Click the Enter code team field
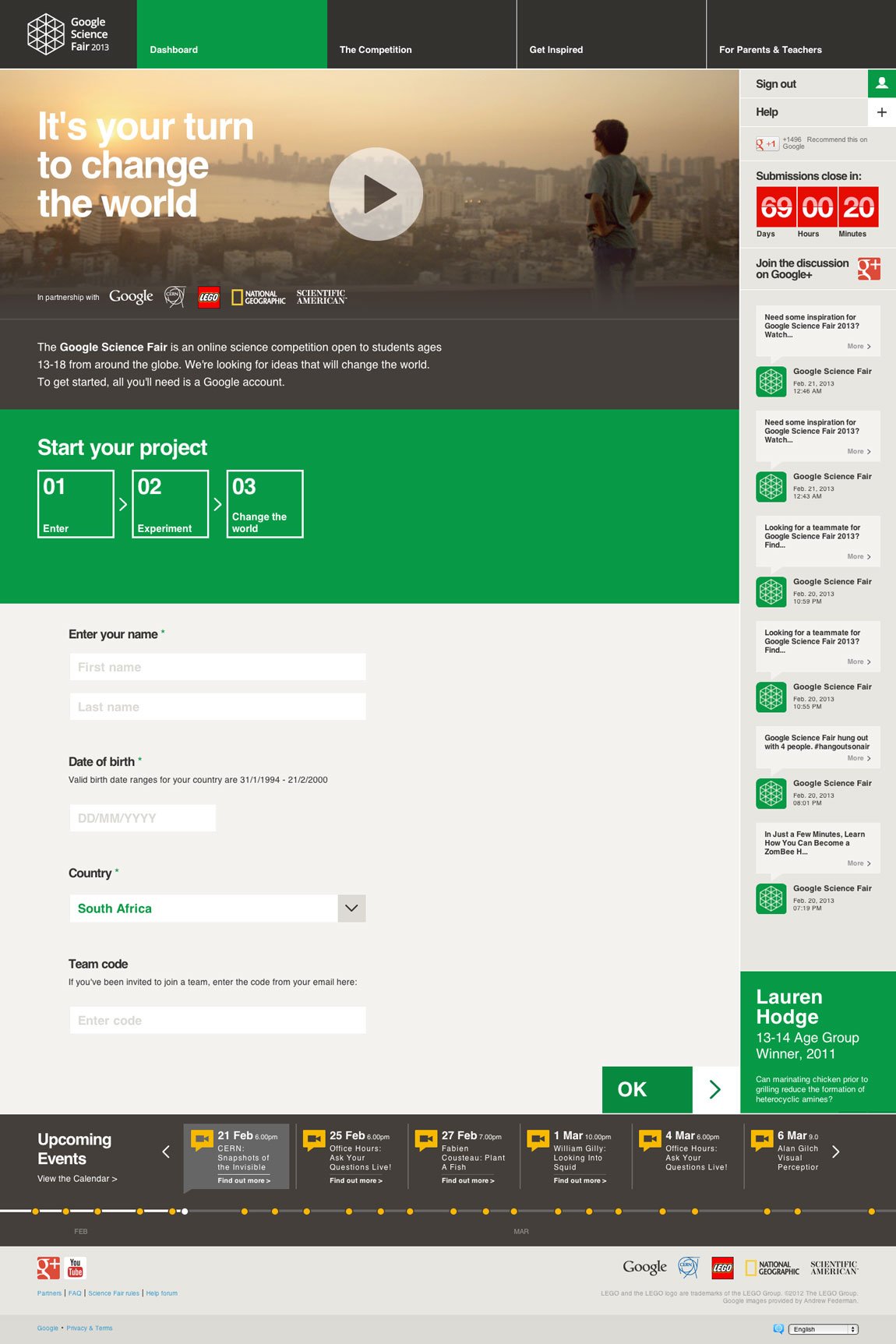This screenshot has width=896, height=1344. (217, 1021)
